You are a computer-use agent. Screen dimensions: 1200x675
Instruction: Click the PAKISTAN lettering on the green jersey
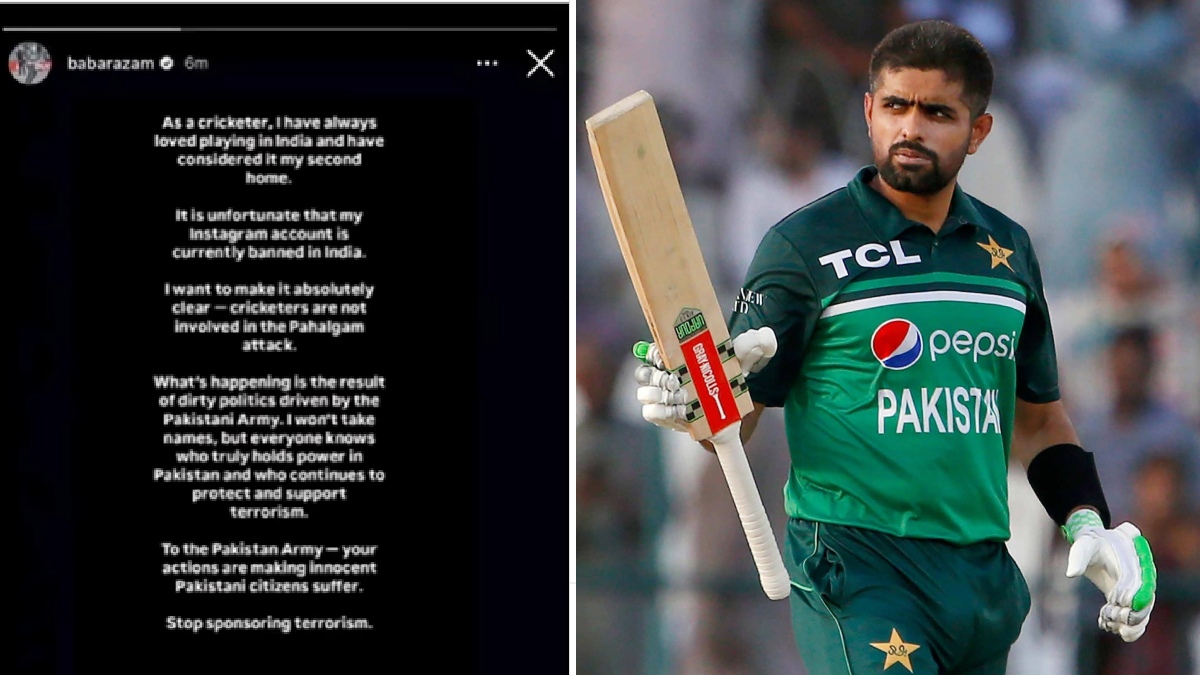(938, 411)
